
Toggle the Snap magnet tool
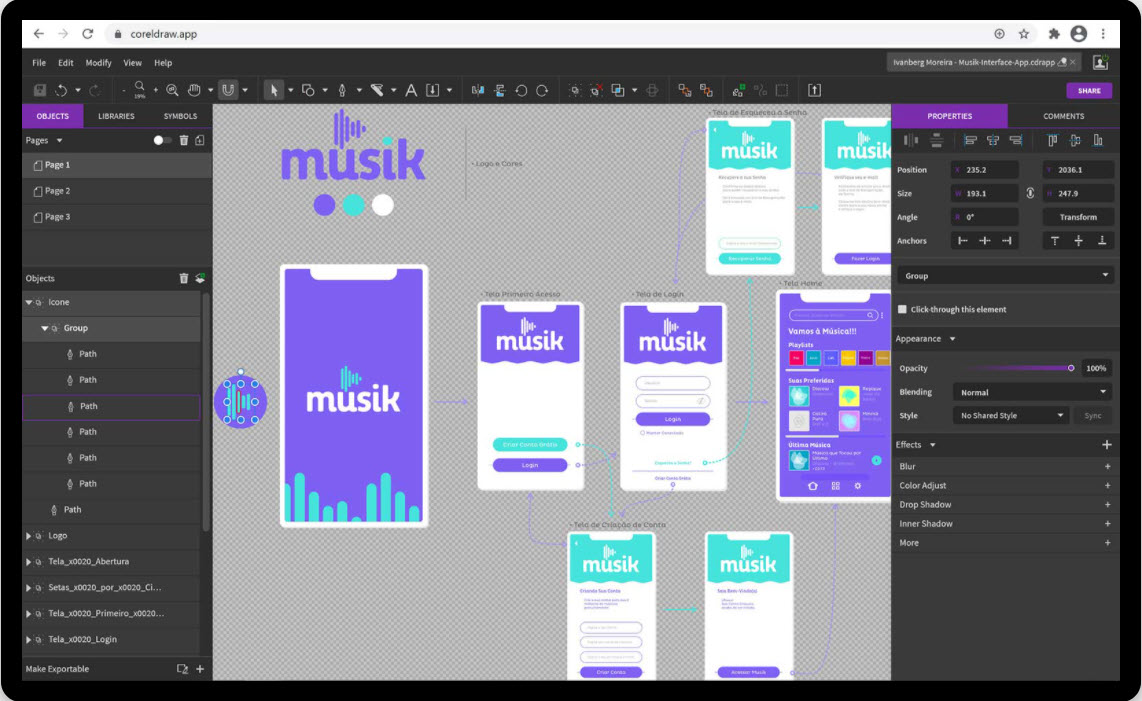[x=229, y=90]
